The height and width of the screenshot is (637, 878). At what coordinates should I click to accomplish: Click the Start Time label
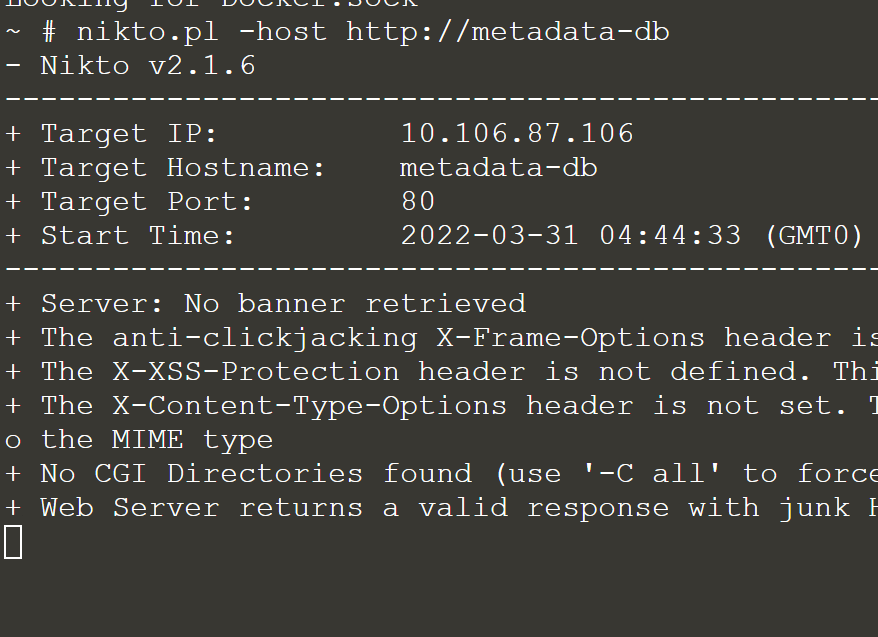click(138, 236)
